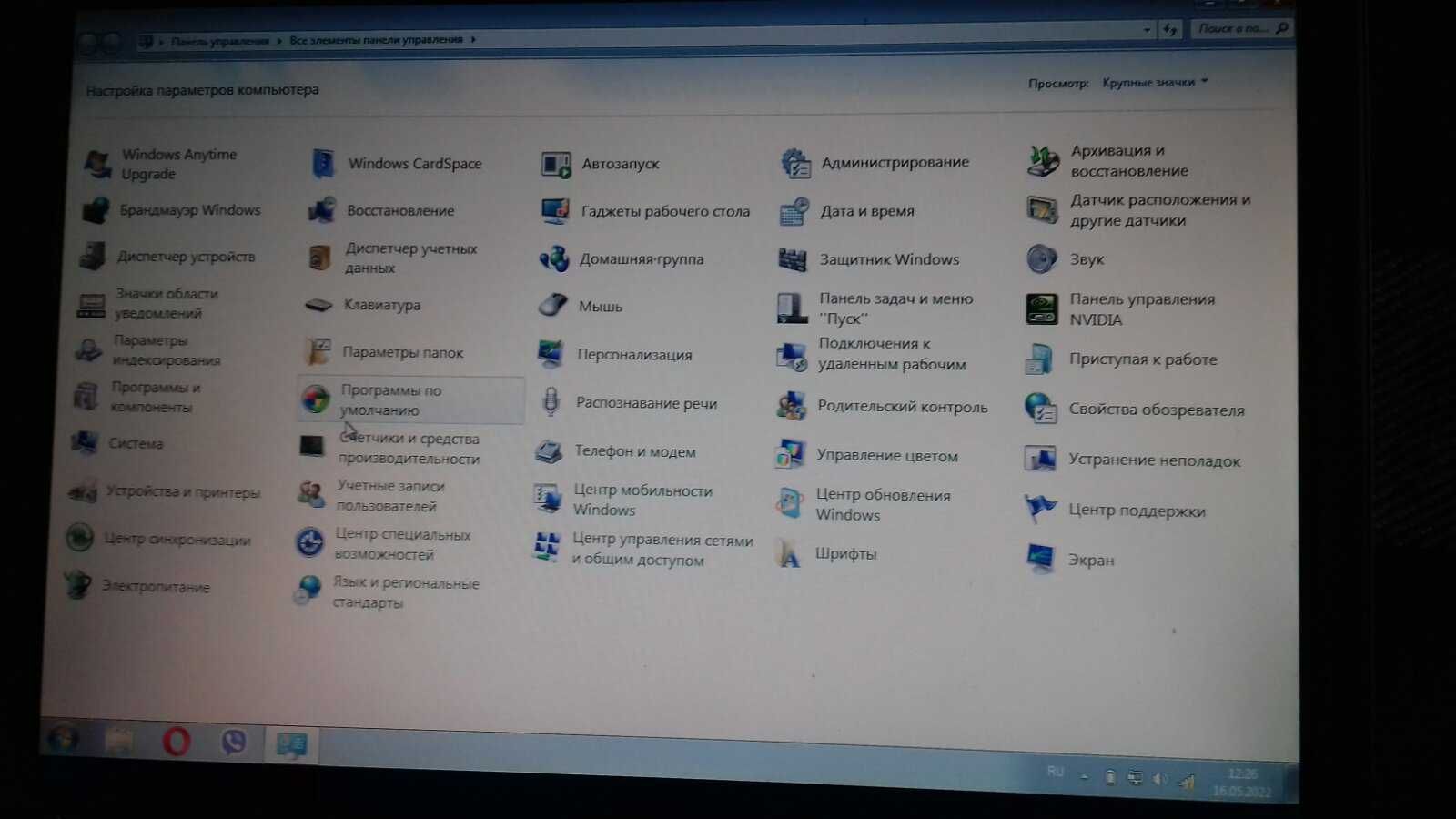Expand the address bar history dropdown arrow
Screen dimensions: 1456x819
coord(1147,30)
